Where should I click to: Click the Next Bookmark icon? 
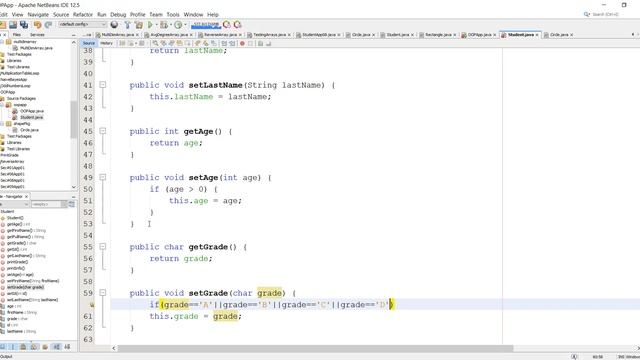point(205,43)
